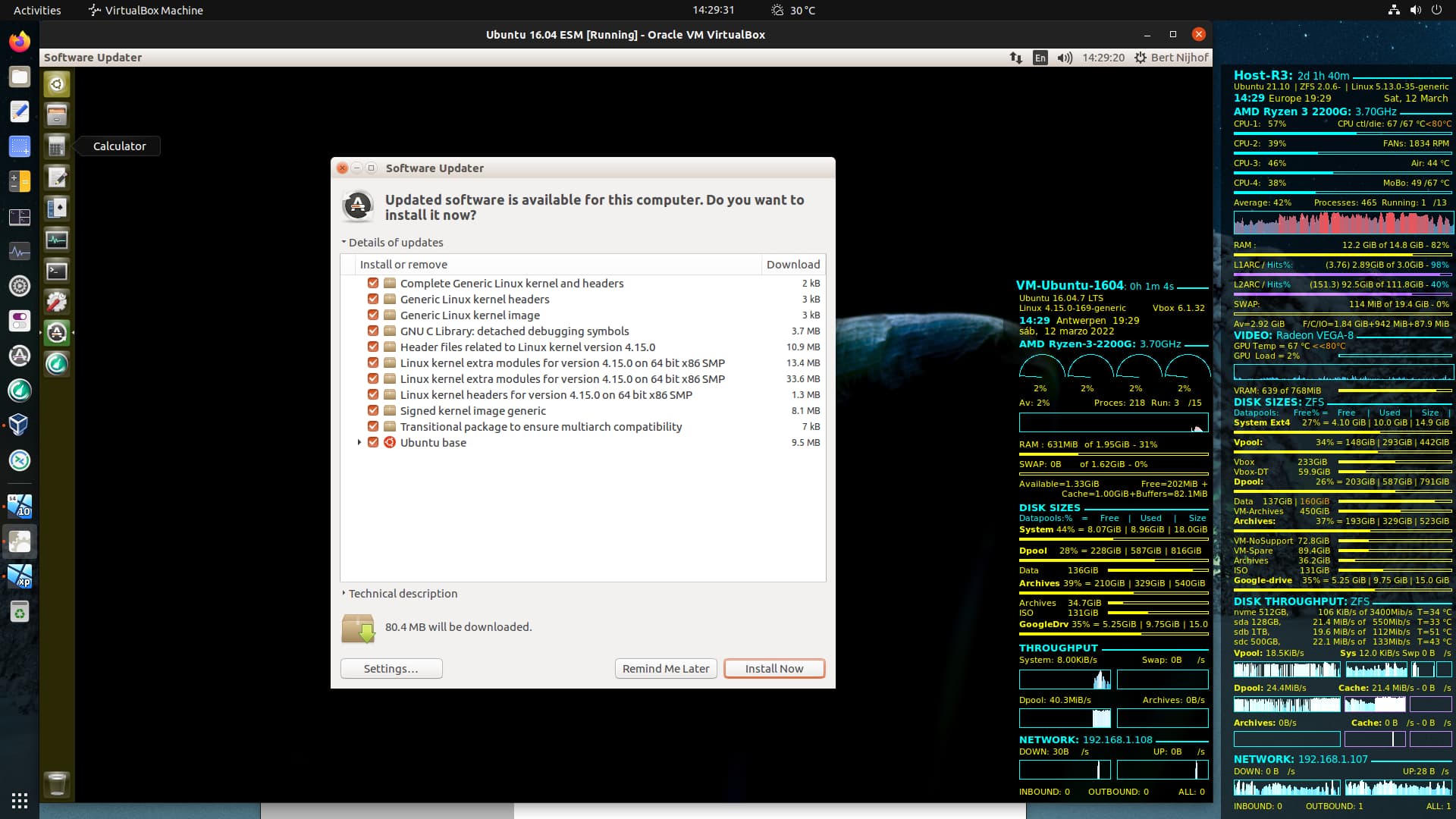Open the VM keyboard layout 'En' indicator

click(1040, 58)
